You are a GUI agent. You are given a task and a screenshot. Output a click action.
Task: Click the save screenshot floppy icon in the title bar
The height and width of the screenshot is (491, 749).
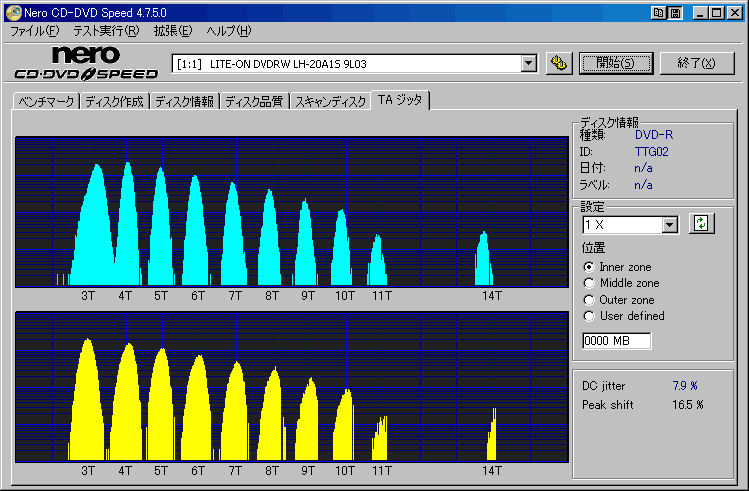[x=675, y=13]
